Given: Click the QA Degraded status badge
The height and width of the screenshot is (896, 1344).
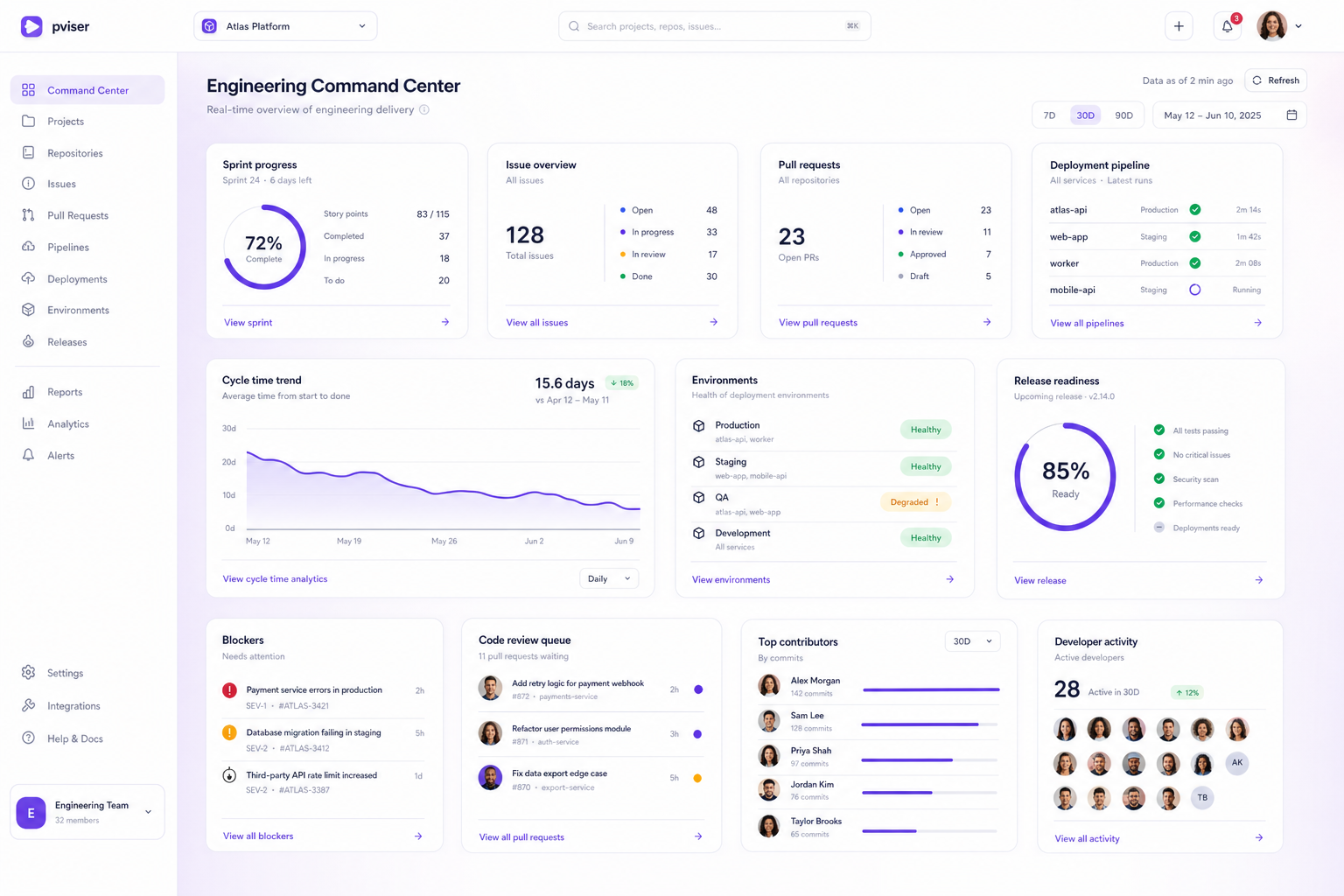Looking at the screenshot, I should click(915, 502).
